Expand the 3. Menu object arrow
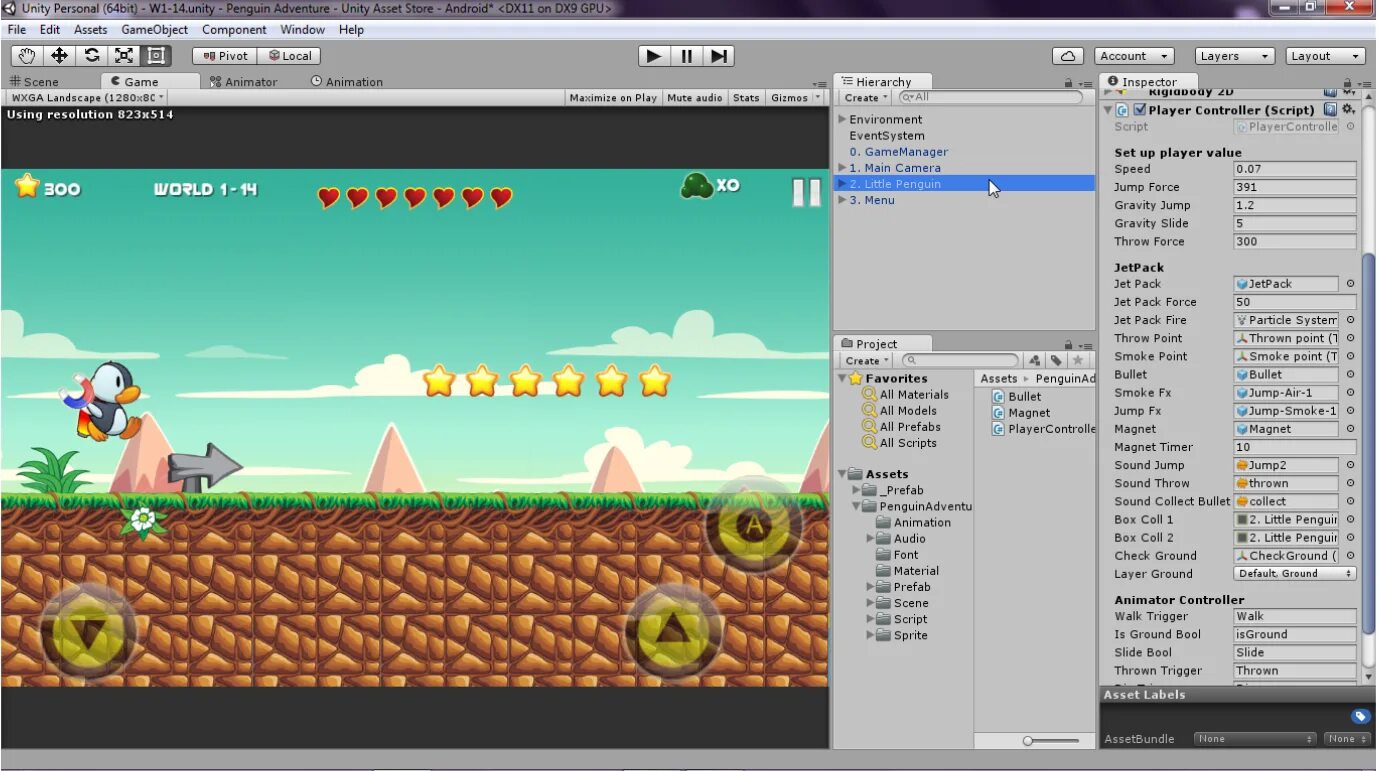Screen dimensions: 1380x771 (x=842, y=200)
